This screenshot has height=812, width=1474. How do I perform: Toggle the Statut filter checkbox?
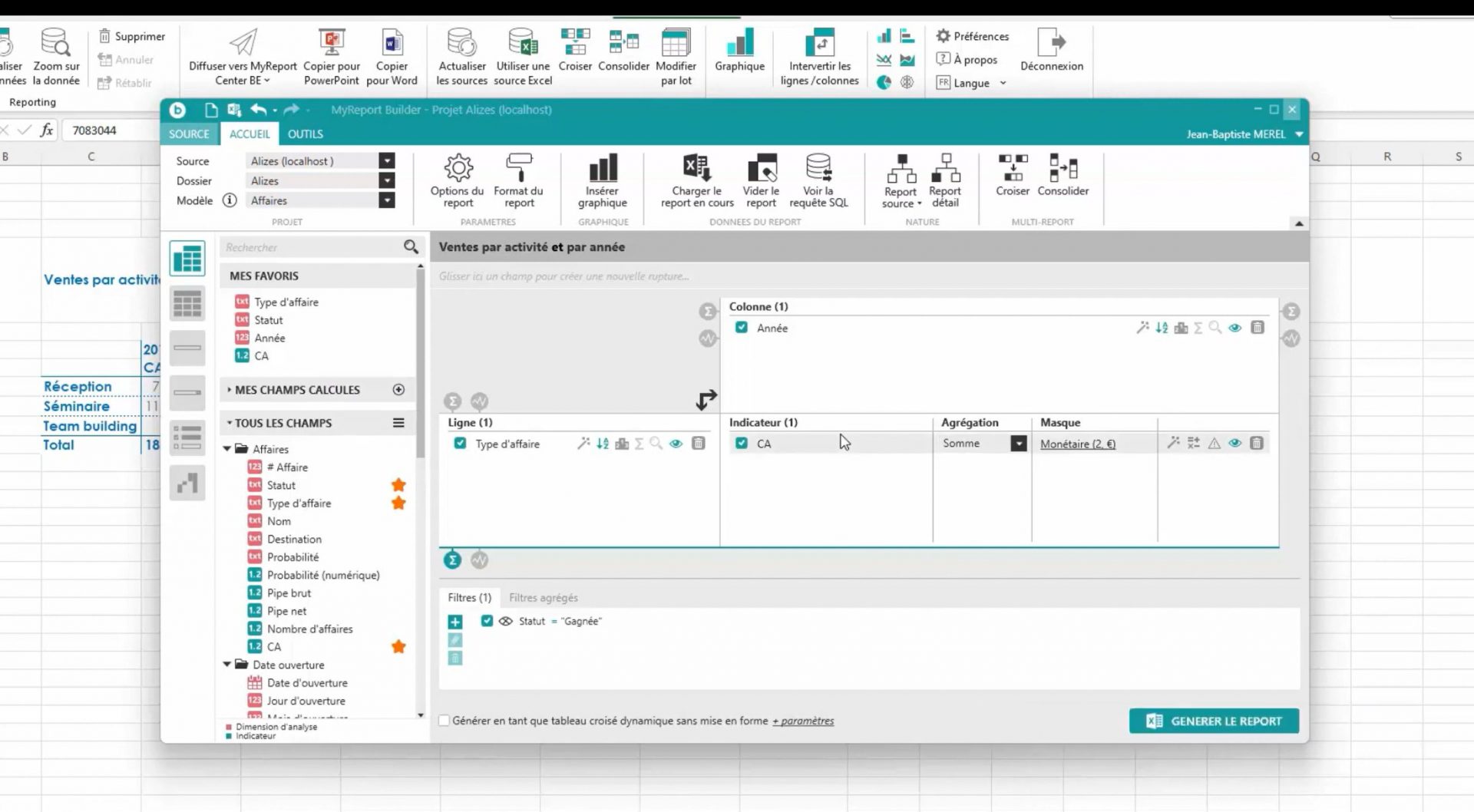487,621
